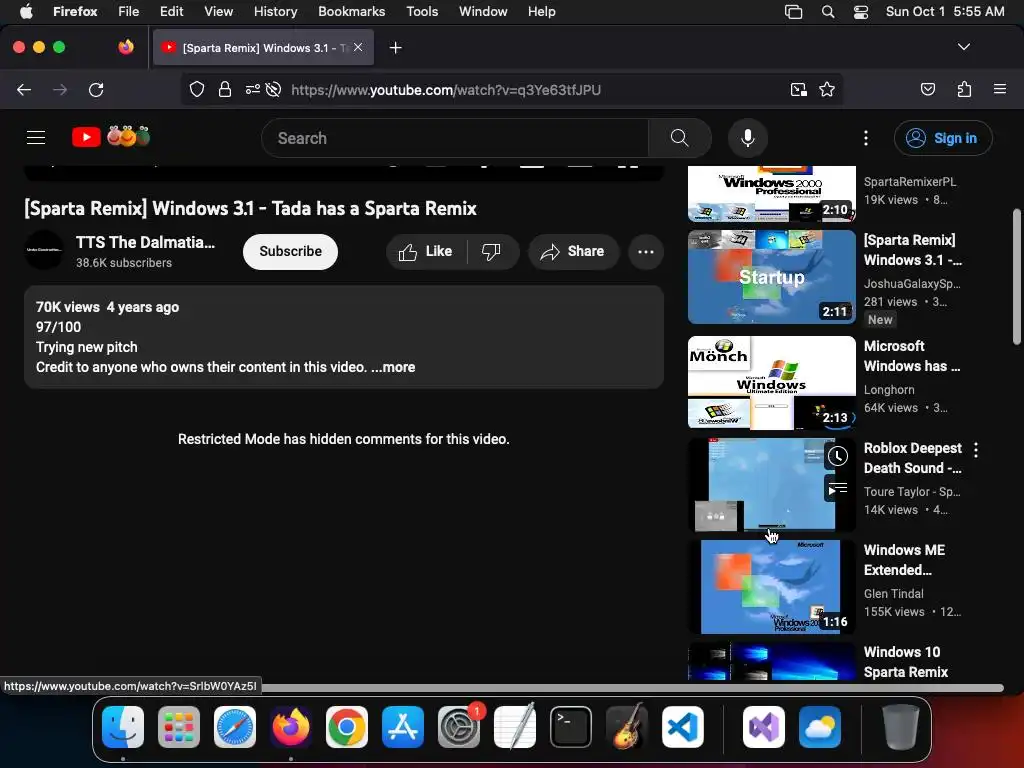Viewport: 1024px width, 768px height.
Task: Expand the list all tabs chevron
Action: (x=964, y=47)
